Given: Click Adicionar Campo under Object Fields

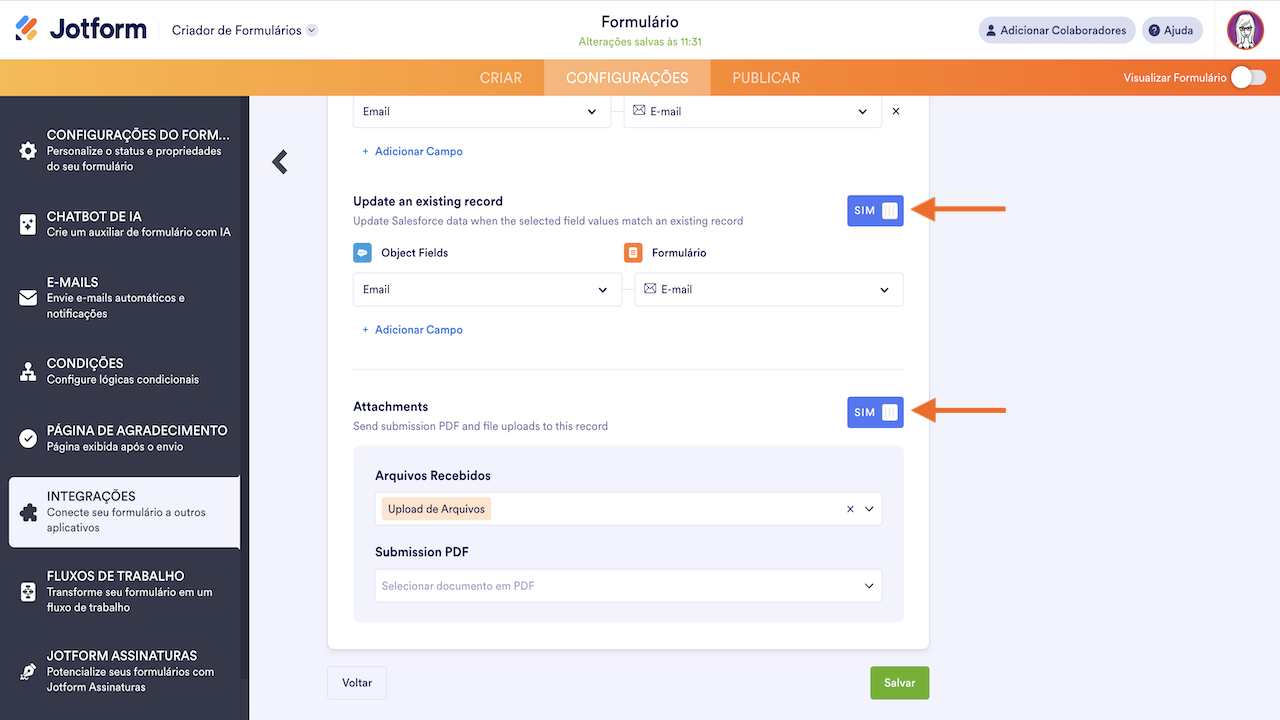Looking at the screenshot, I should click(x=412, y=329).
